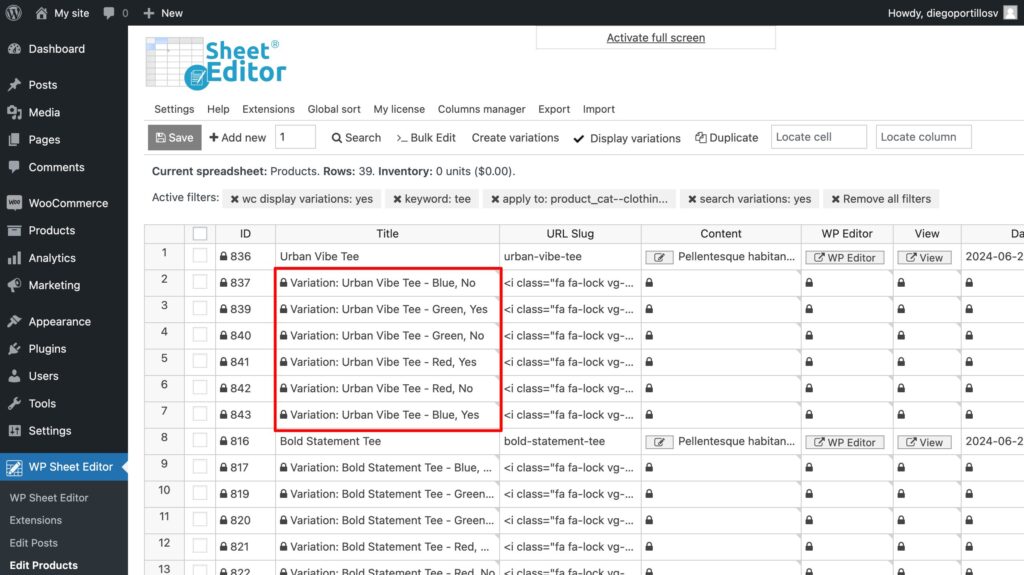Click the Comments sidebar icon

[14, 167]
